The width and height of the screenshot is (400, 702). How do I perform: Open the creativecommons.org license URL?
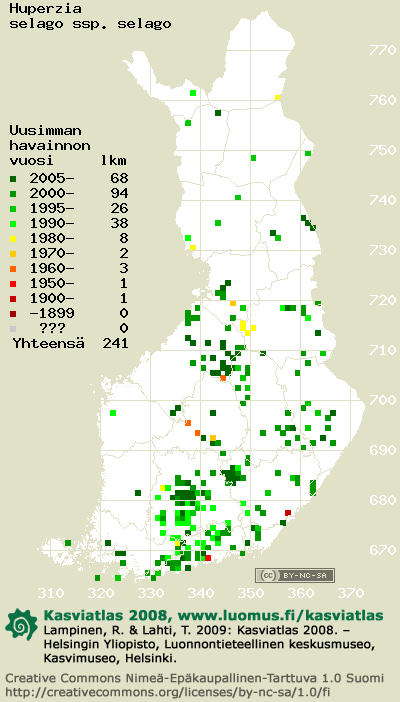[168, 691]
